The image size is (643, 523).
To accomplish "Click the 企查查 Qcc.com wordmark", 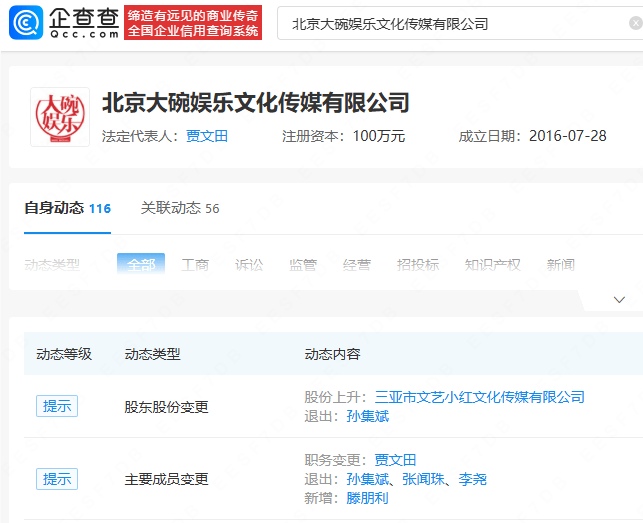I will pos(84,23).
